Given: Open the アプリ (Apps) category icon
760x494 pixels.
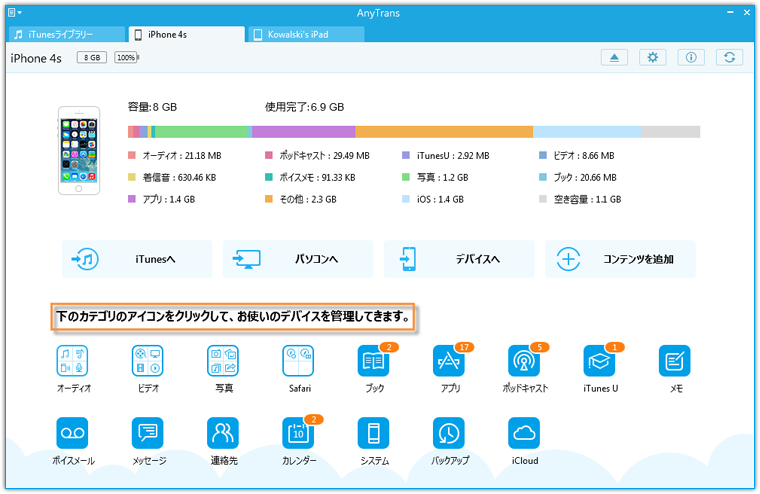Looking at the screenshot, I should pos(449,361).
